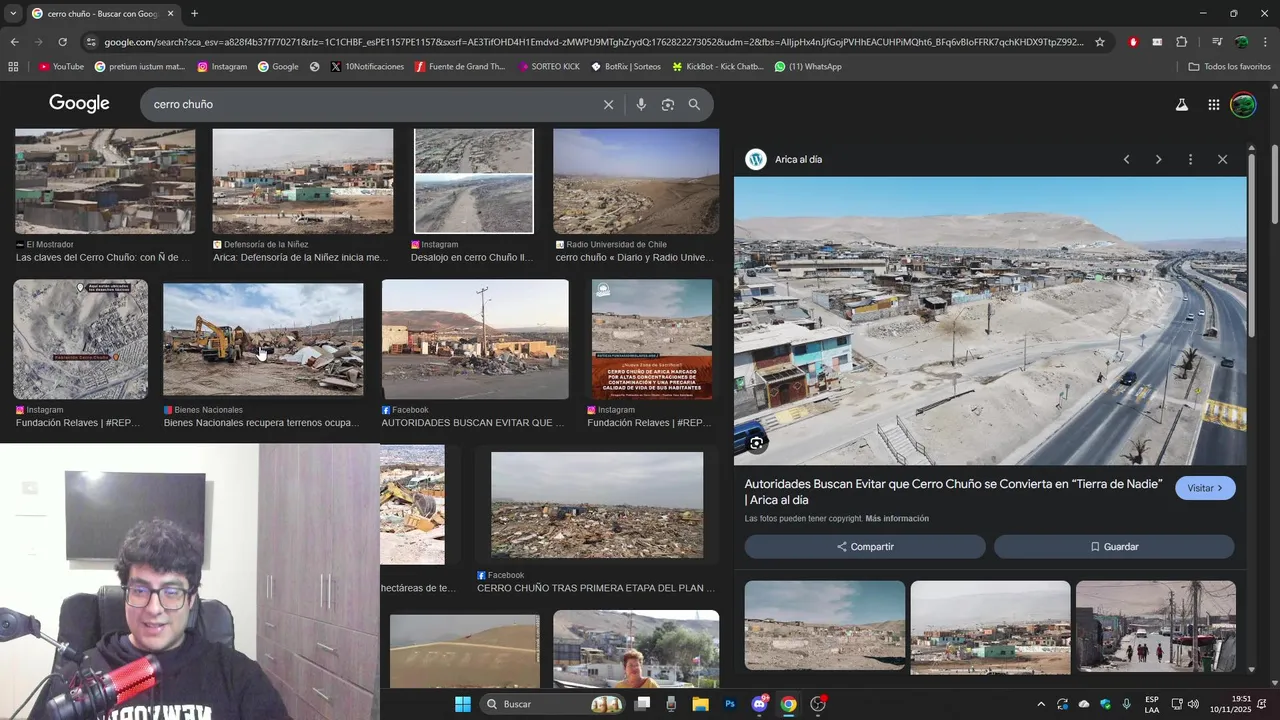Open large preview image of Cerro Chuño
Viewport: 1280px width, 720px height.
click(x=990, y=321)
